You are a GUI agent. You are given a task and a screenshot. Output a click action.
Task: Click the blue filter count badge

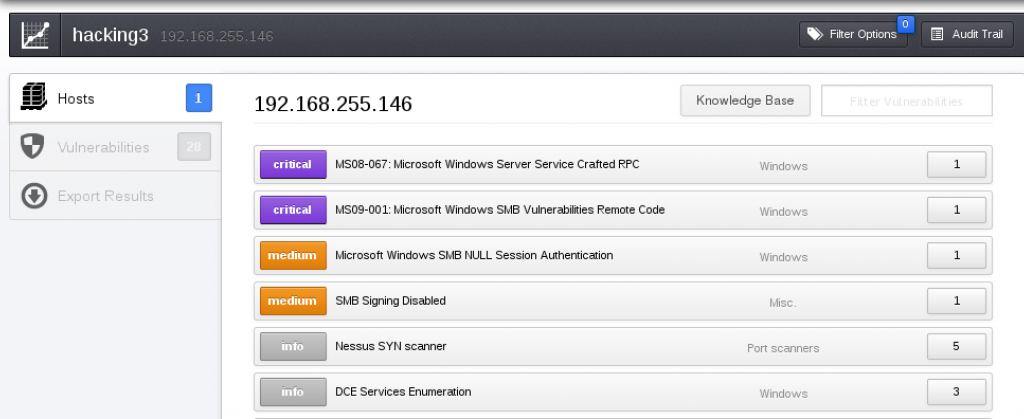905,23
